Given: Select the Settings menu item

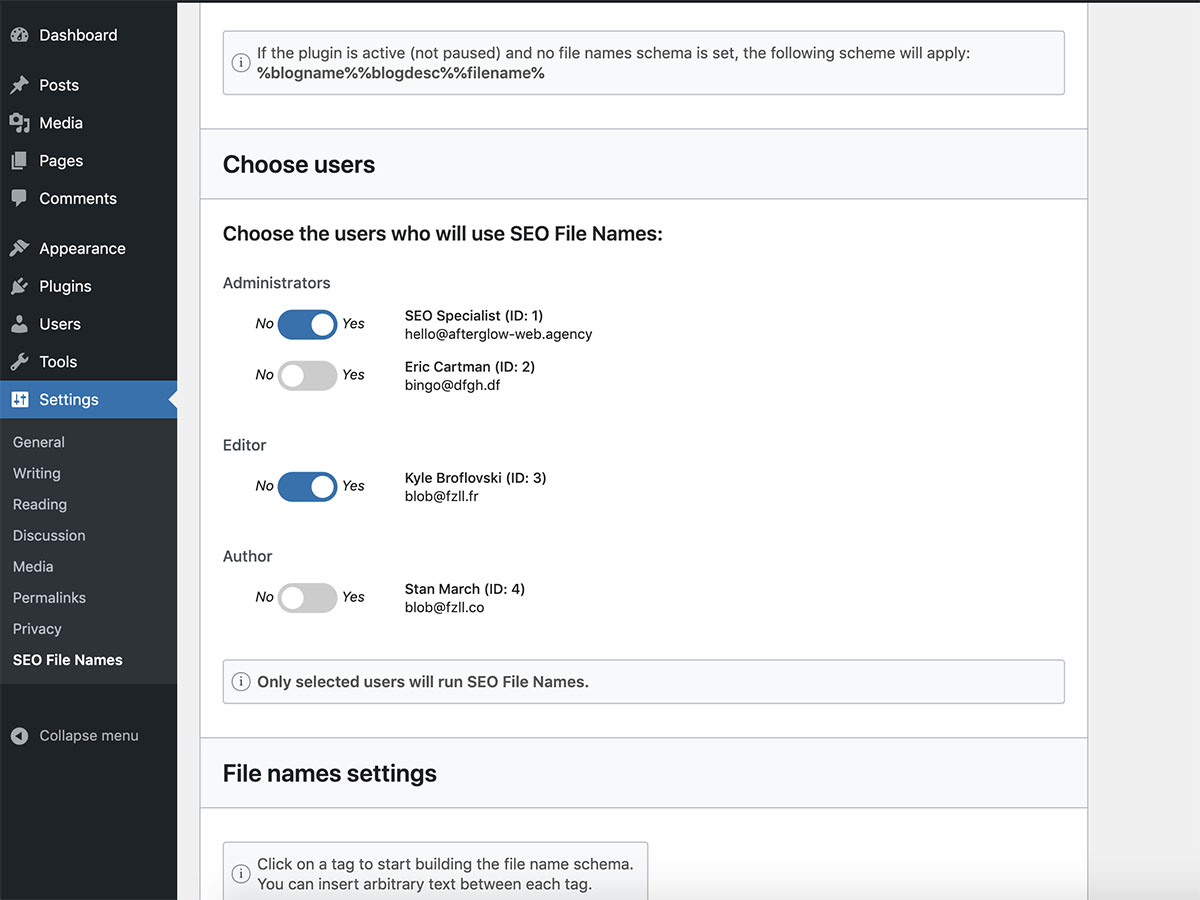Looking at the screenshot, I should 88,400.
